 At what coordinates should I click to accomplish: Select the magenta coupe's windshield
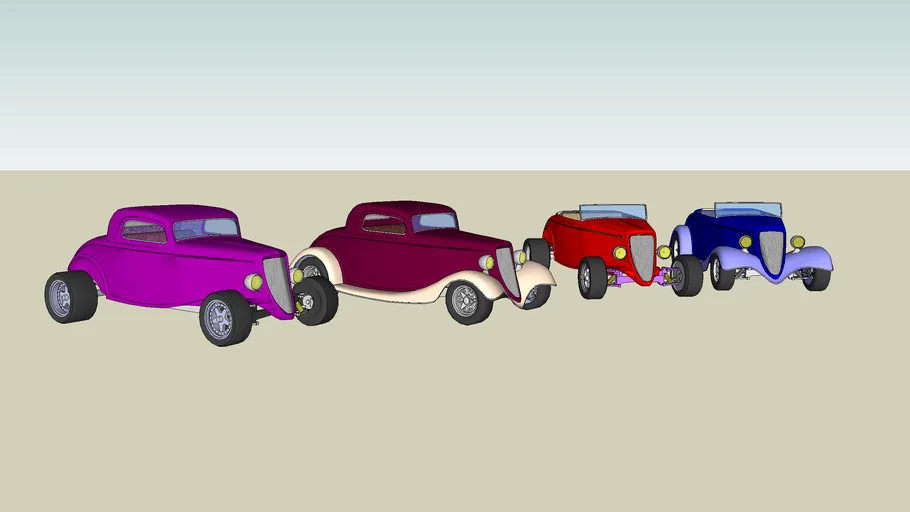(x=206, y=228)
